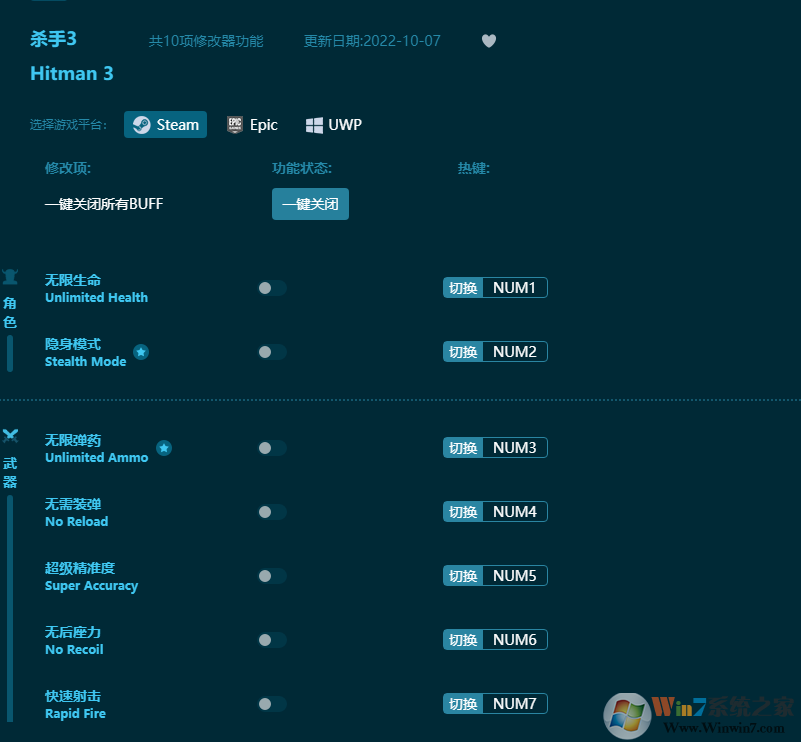Click the No Reload label
801x742 pixels.
pyautogui.click(x=77, y=521)
